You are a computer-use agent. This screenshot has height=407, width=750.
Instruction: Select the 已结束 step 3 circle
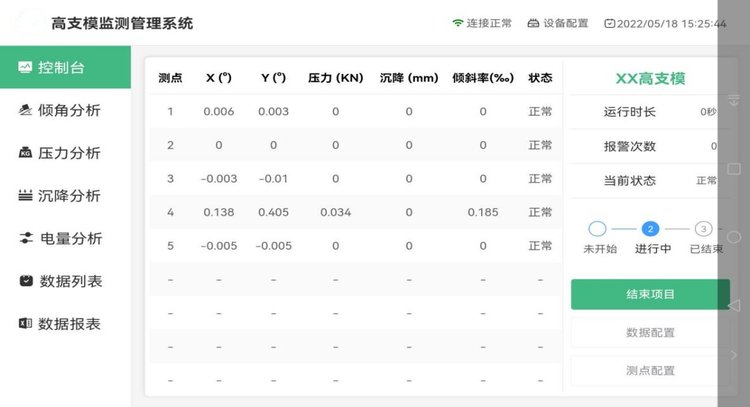(x=703, y=229)
